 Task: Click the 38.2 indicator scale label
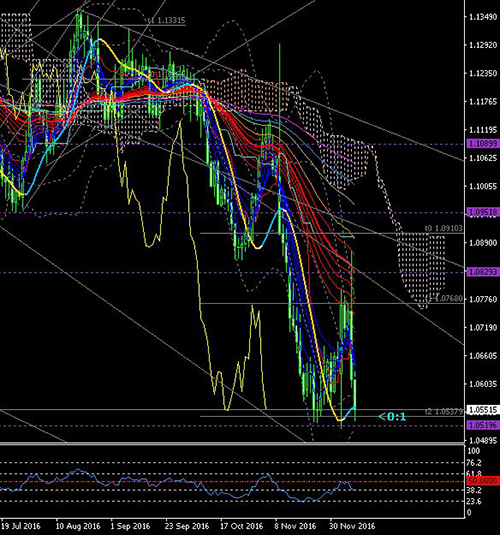[x=474, y=490]
